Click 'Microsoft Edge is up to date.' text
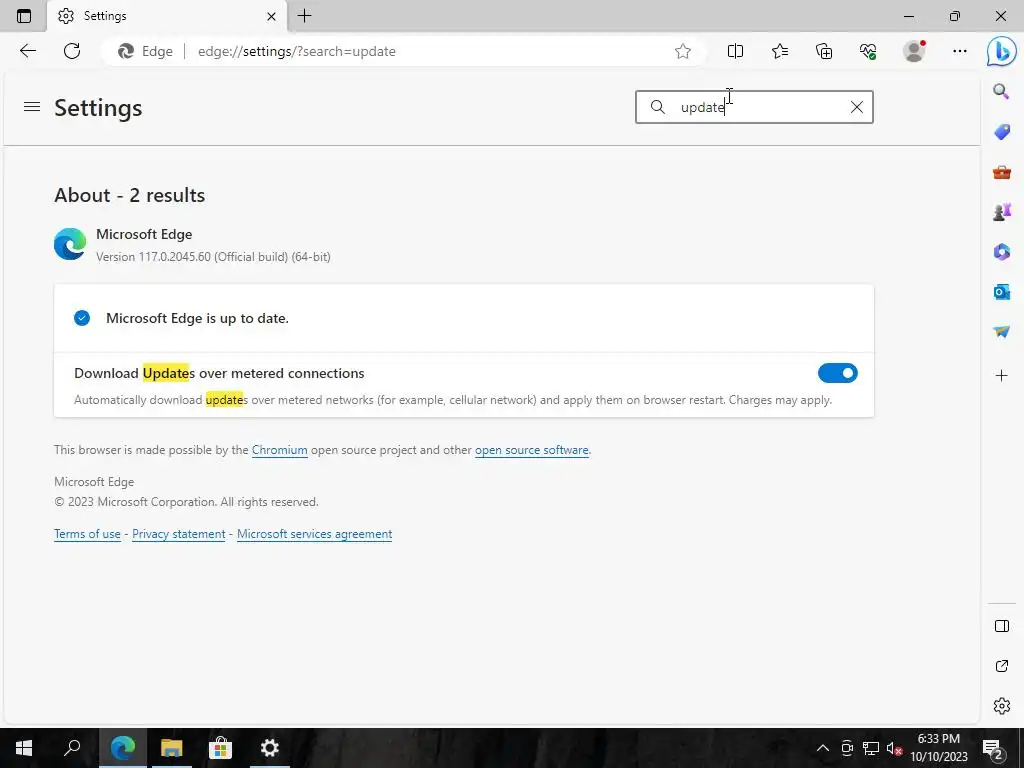This screenshot has width=1024, height=768. (197, 318)
